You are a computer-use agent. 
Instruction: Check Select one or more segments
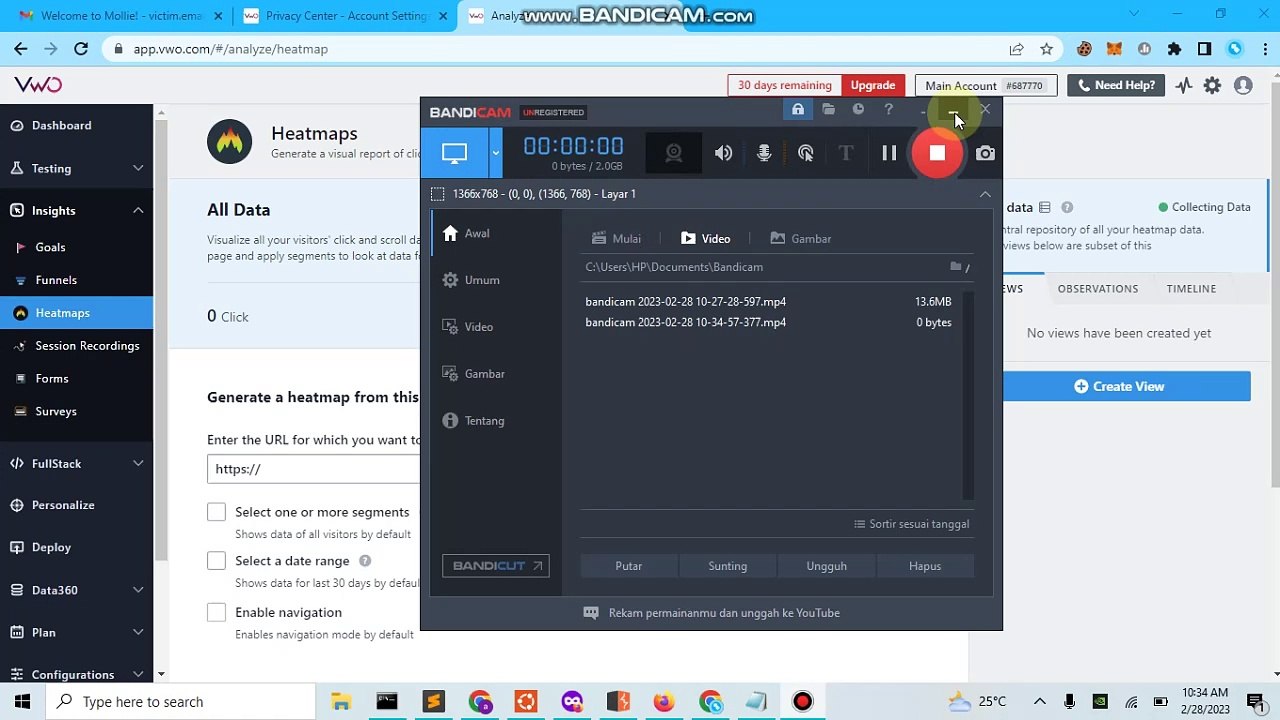(x=216, y=512)
